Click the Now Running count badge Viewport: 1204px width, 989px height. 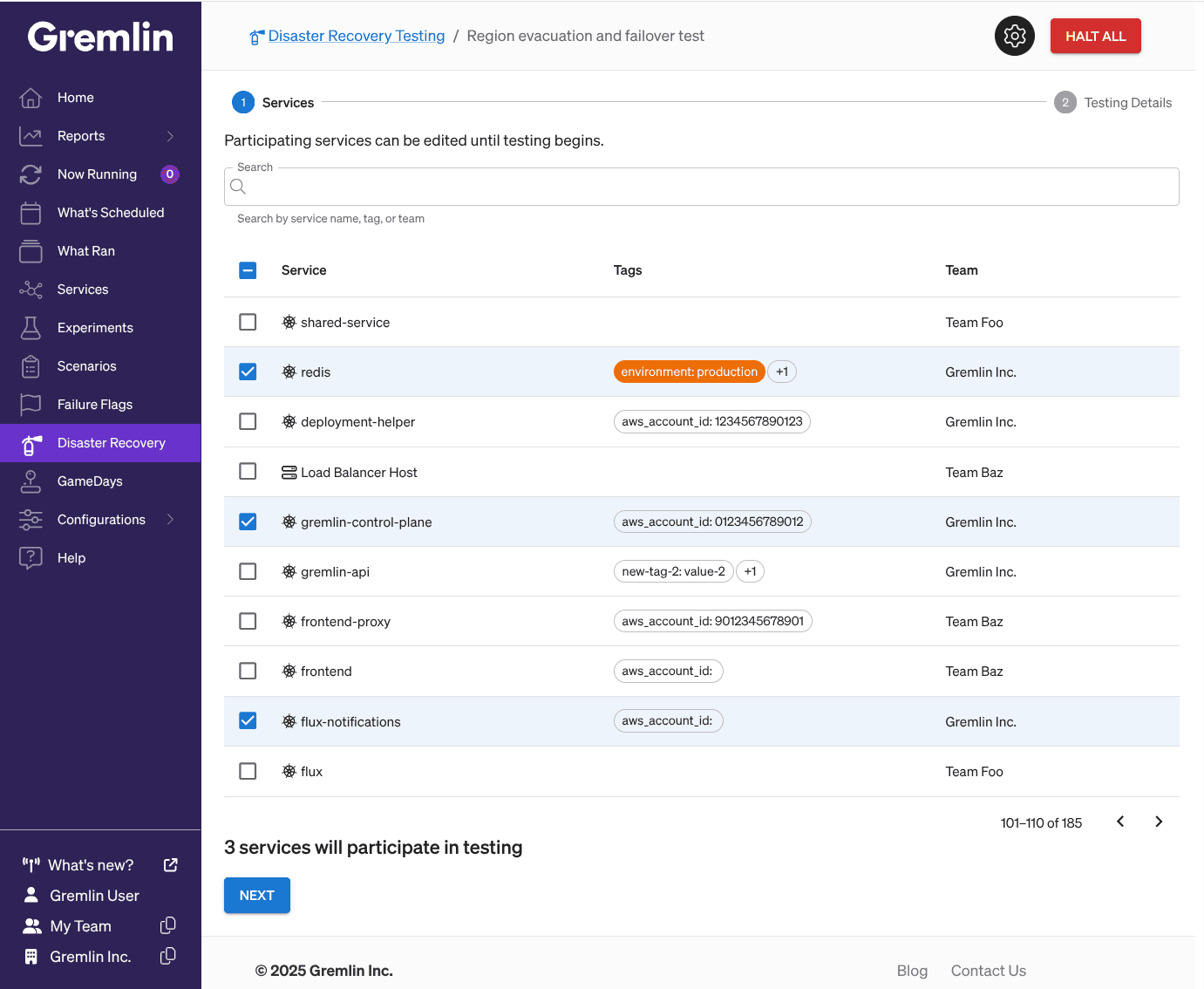[x=170, y=174]
